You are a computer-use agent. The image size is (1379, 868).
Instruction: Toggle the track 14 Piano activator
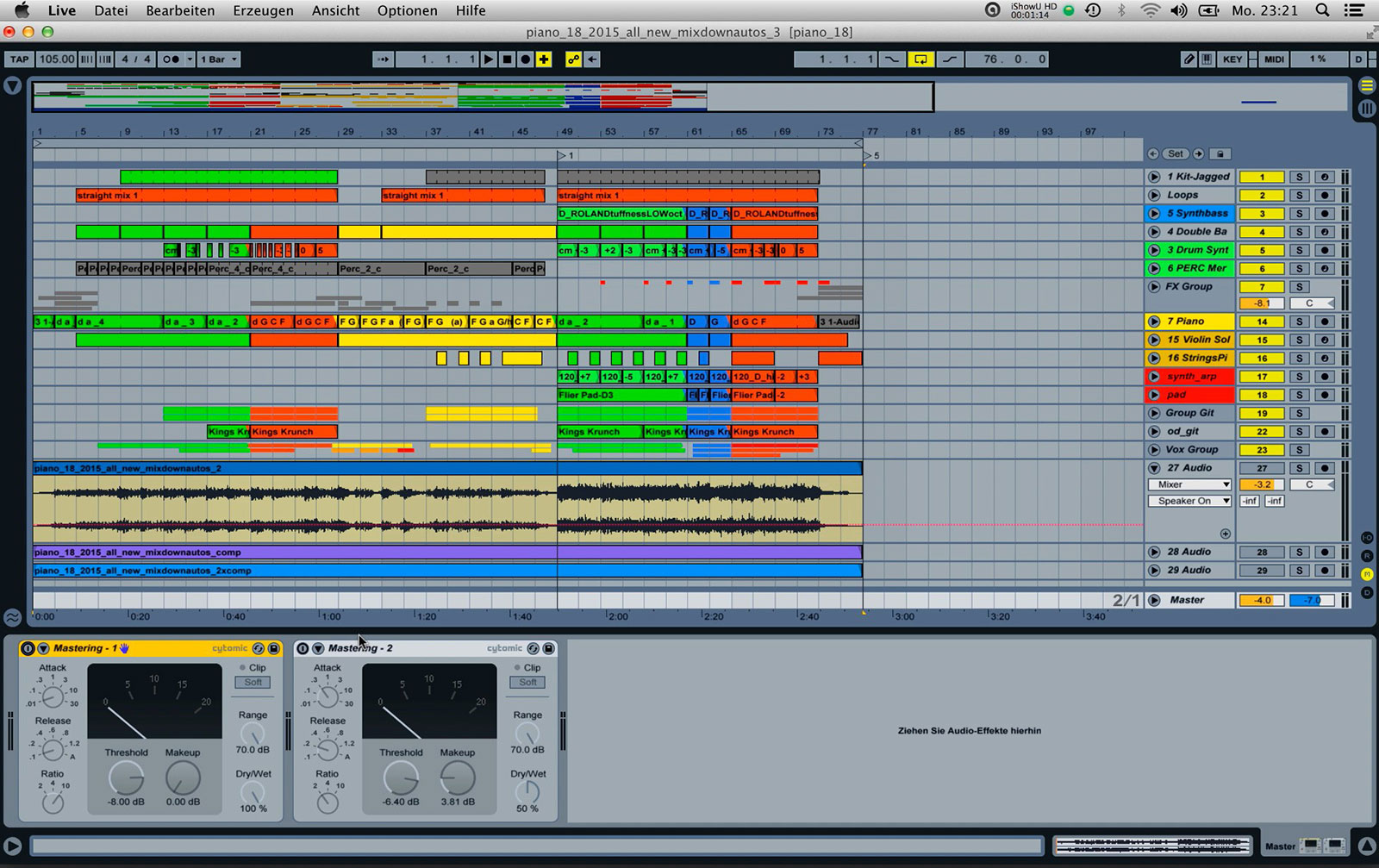click(1262, 322)
